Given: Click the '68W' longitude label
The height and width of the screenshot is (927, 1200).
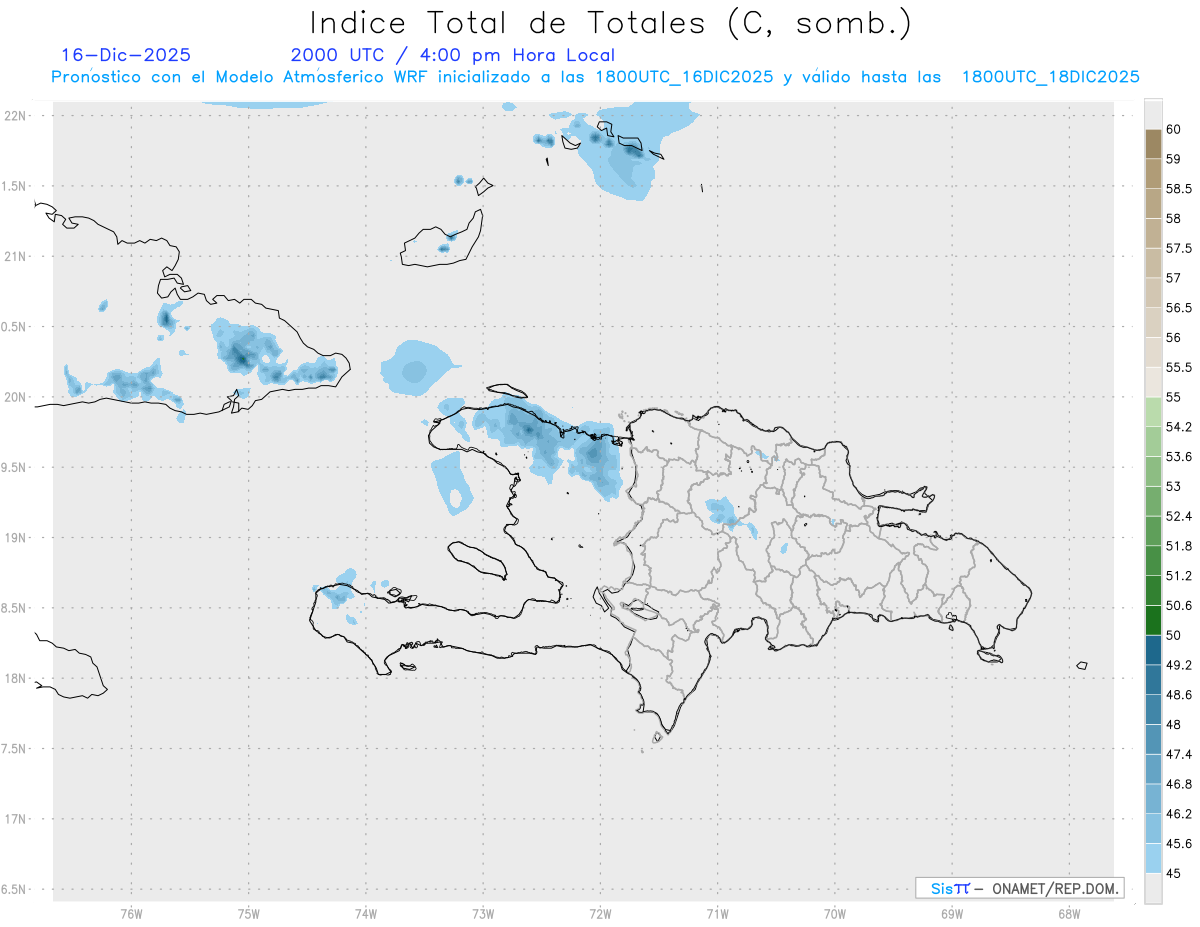Looking at the screenshot, I should [1069, 913].
